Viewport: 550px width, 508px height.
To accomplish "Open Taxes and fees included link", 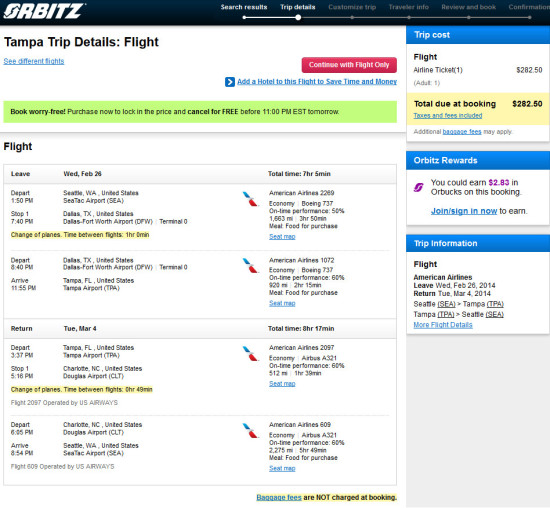I will (448, 115).
